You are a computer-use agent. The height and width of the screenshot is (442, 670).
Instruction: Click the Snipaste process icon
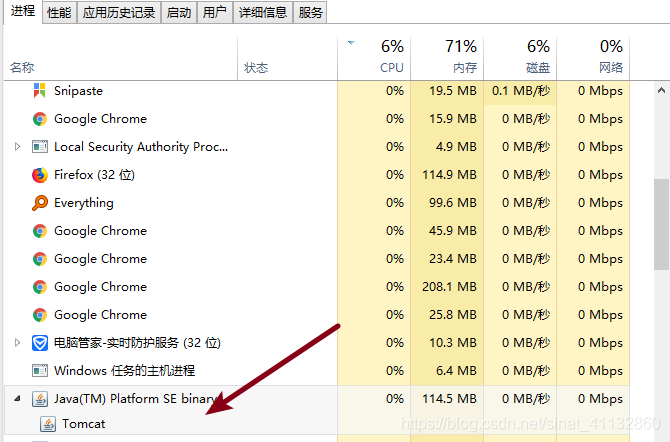[39, 91]
